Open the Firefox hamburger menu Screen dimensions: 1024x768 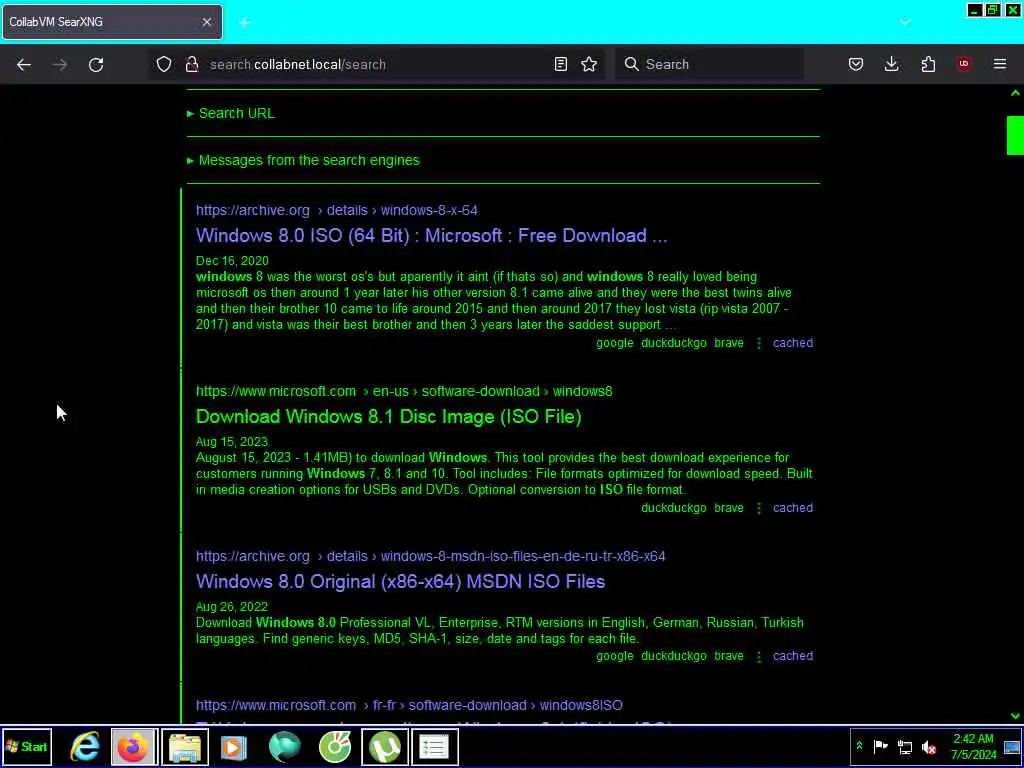pyautogui.click(x=1000, y=64)
